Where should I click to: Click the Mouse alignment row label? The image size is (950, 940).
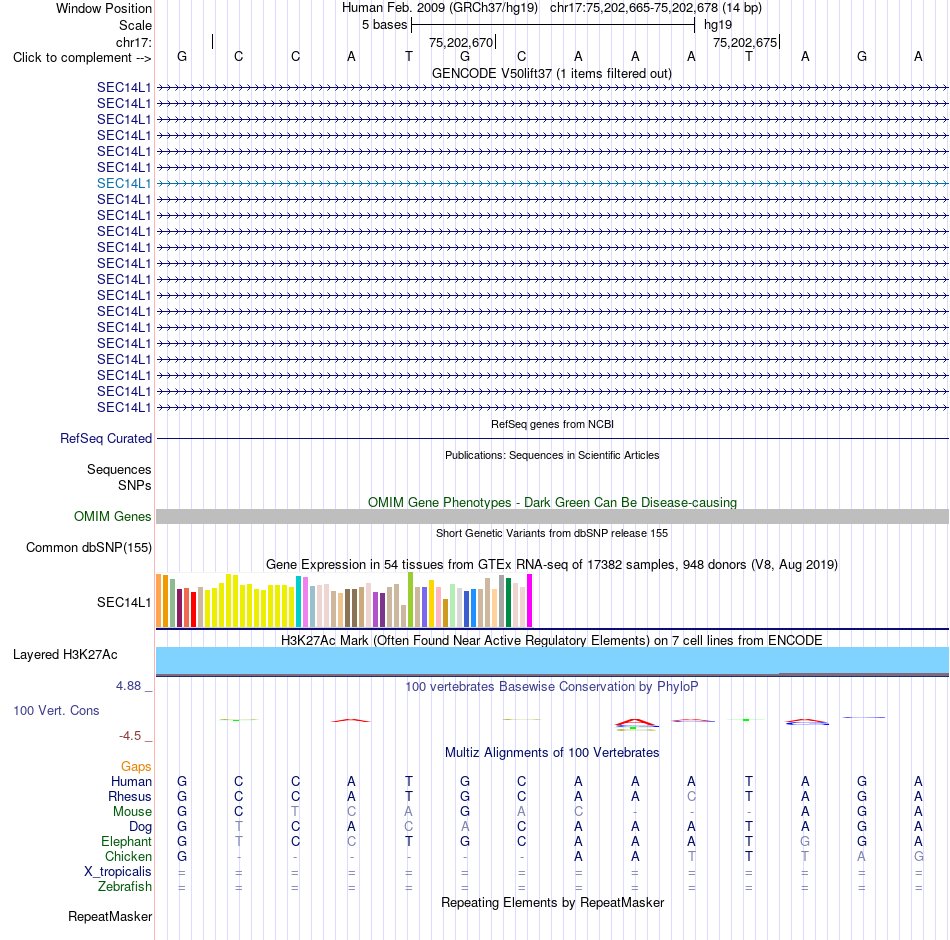tap(132, 812)
